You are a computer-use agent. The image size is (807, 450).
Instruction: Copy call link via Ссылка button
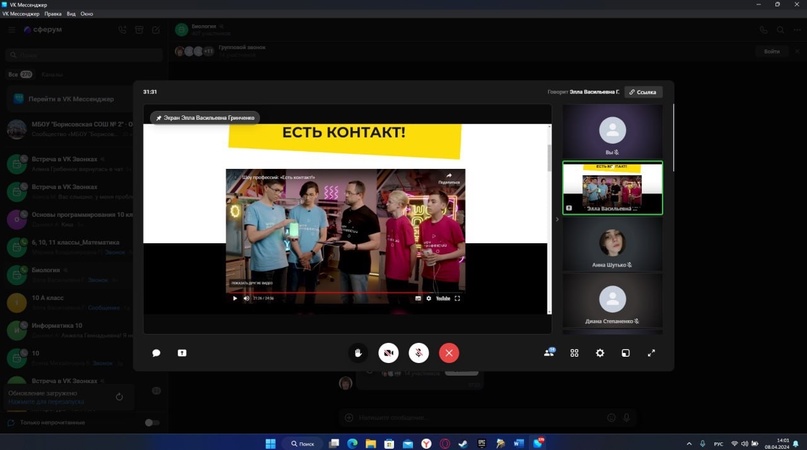pos(643,92)
